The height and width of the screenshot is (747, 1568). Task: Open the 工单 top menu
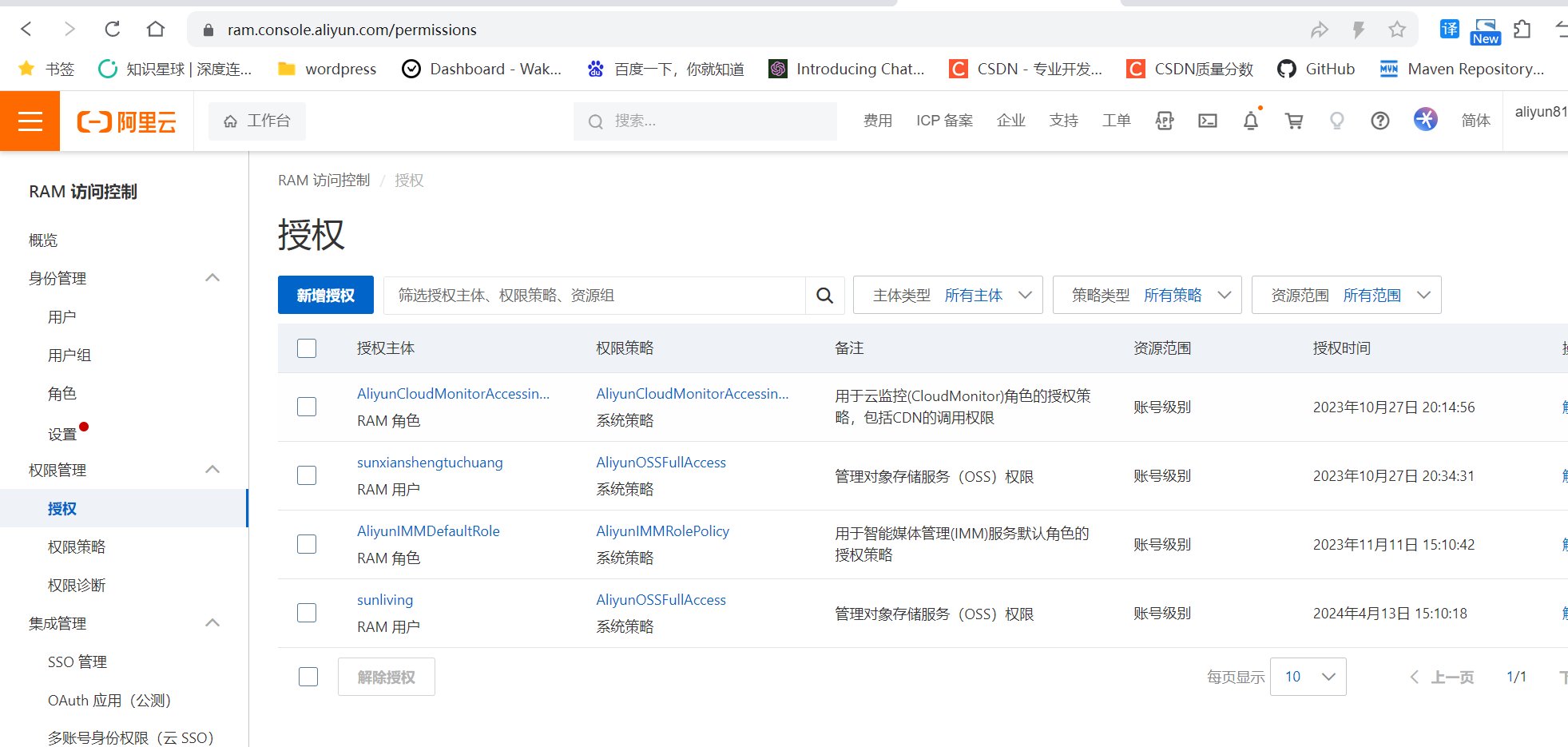[x=1117, y=121]
